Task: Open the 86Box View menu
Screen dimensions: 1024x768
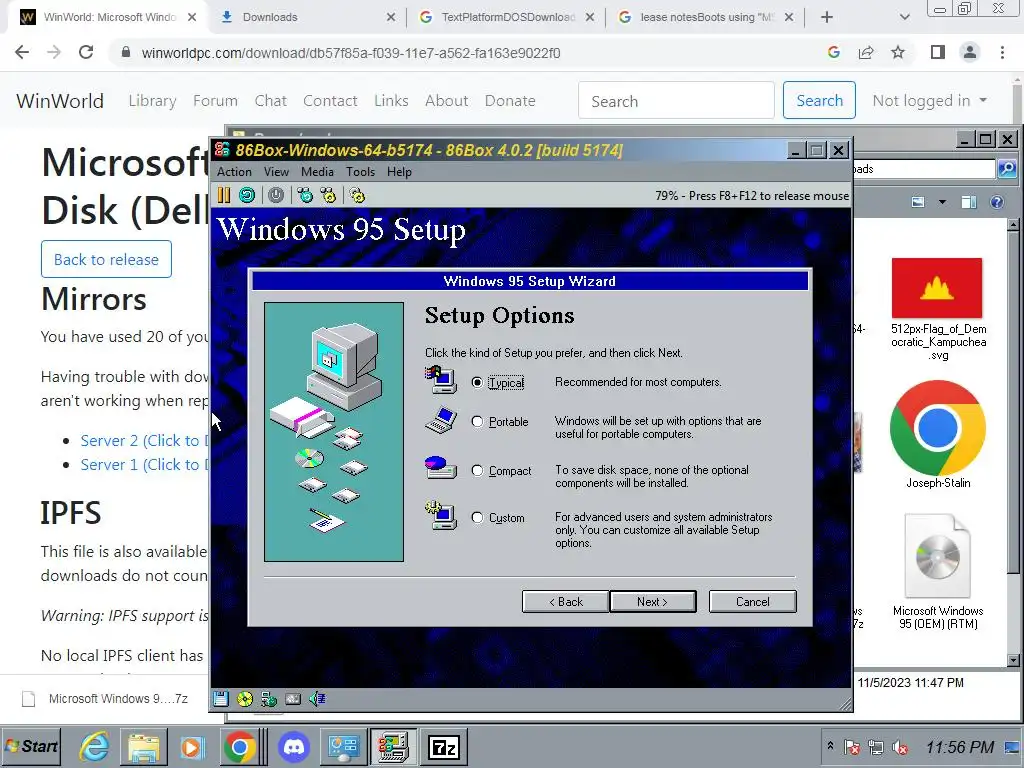Action: pyautogui.click(x=276, y=172)
